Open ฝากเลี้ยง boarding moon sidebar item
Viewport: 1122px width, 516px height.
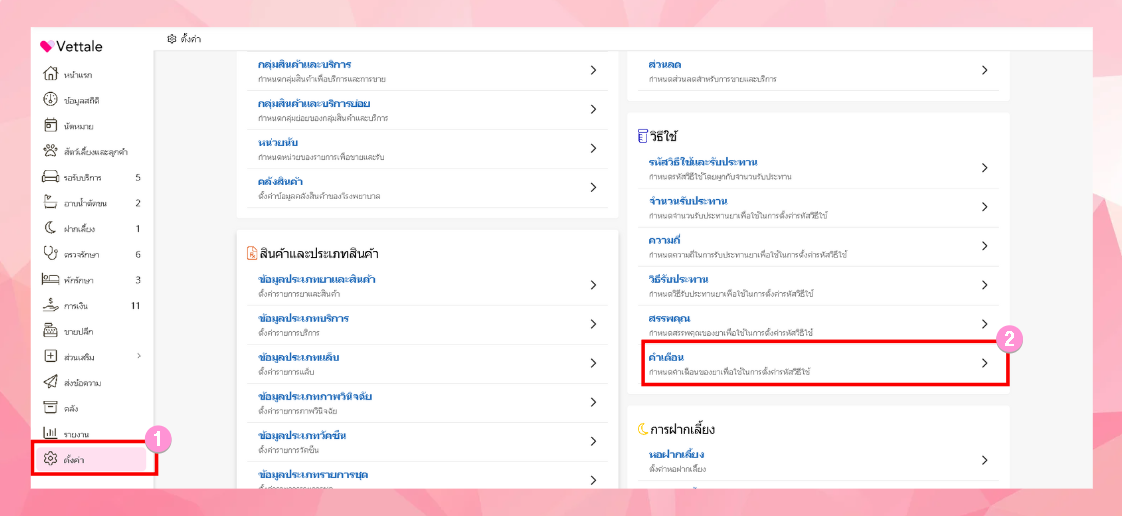pos(92,229)
